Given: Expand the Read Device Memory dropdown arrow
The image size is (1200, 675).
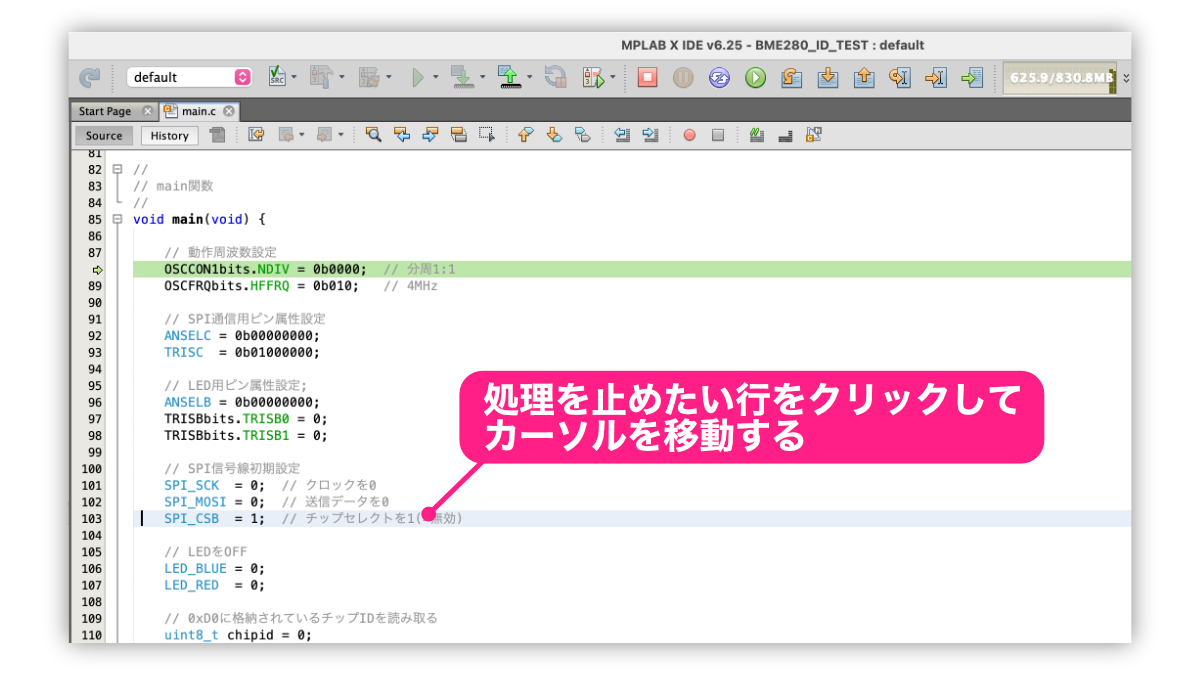Looking at the screenshot, I should [x=530, y=77].
